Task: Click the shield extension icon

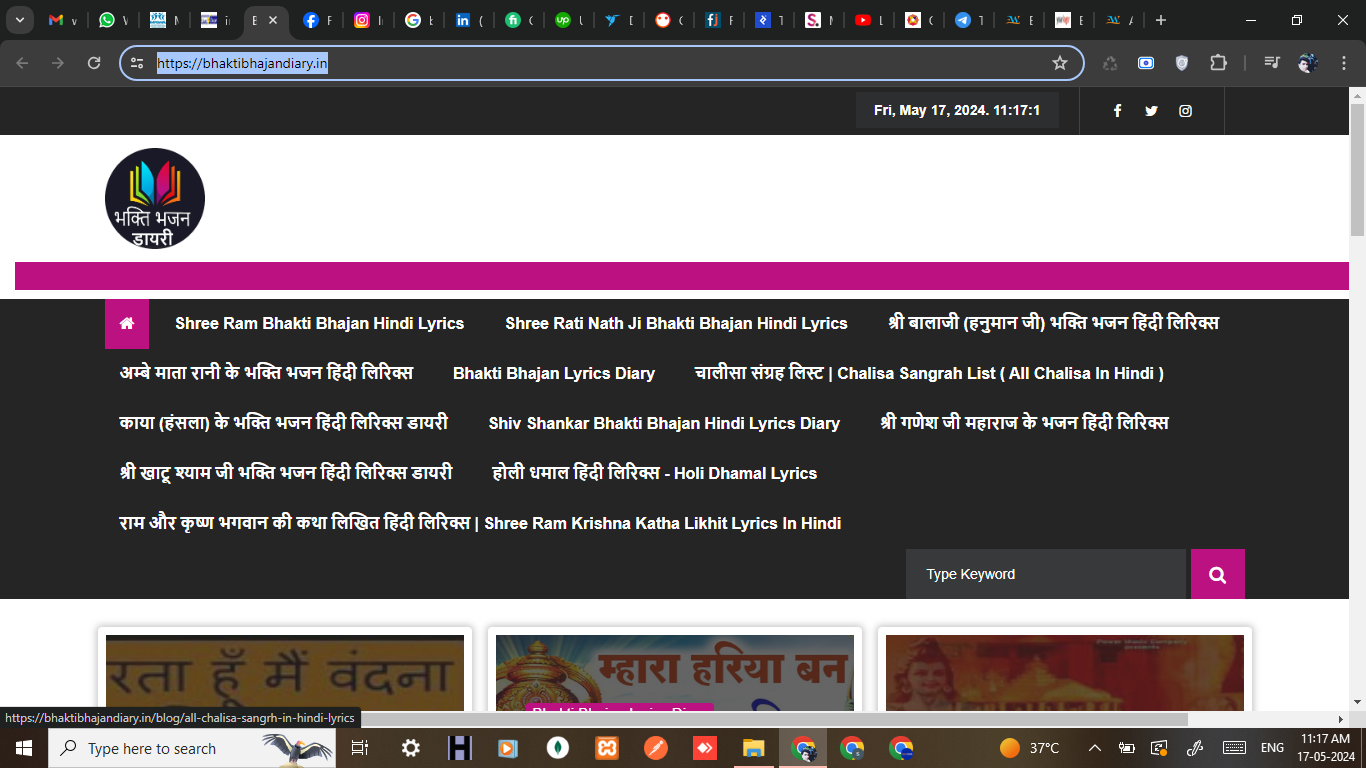Action: [1182, 63]
